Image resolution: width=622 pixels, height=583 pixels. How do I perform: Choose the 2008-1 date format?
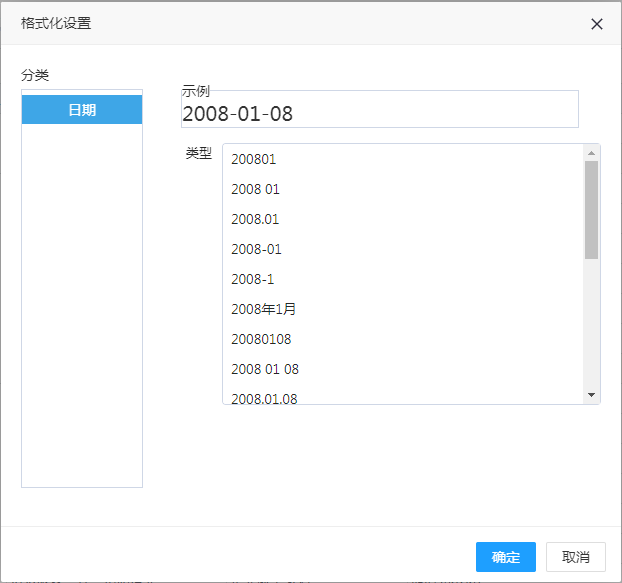coord(252,279)
